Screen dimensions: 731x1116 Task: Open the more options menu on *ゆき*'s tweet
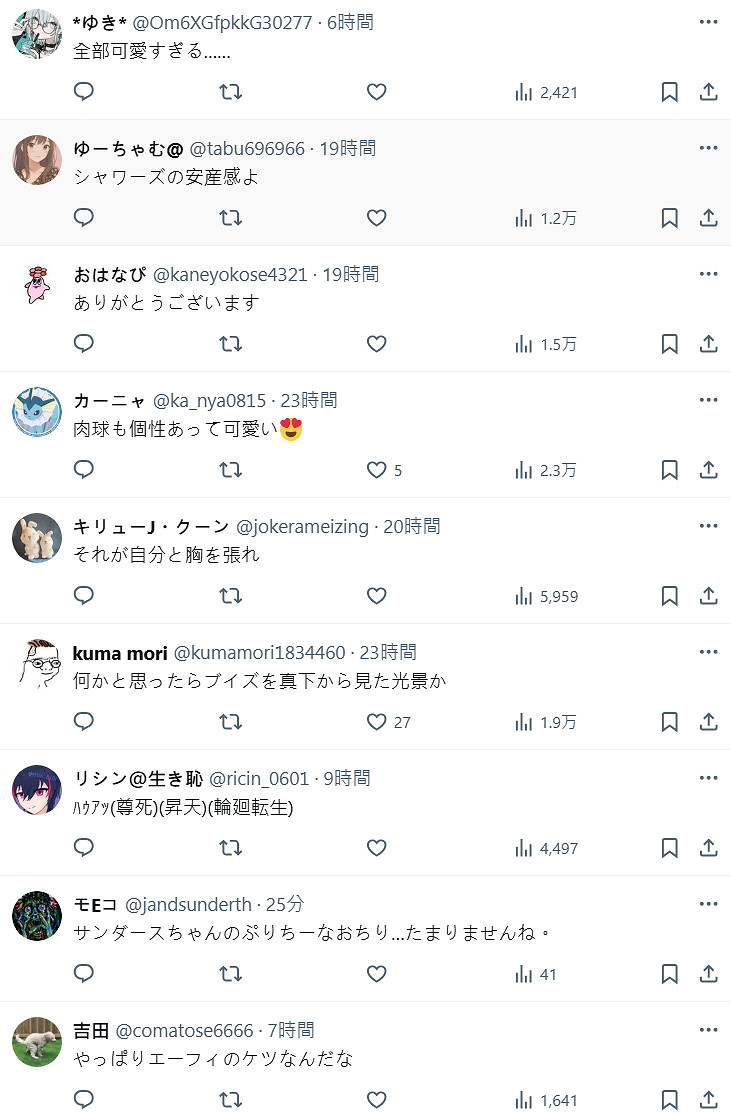click(708, 21)
